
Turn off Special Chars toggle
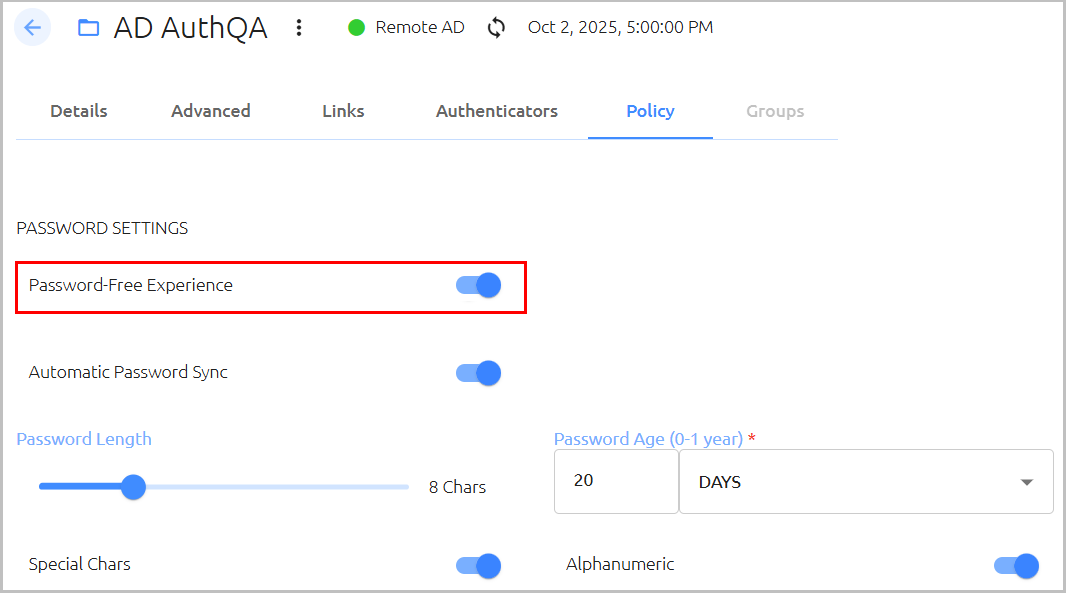[479, 565]
